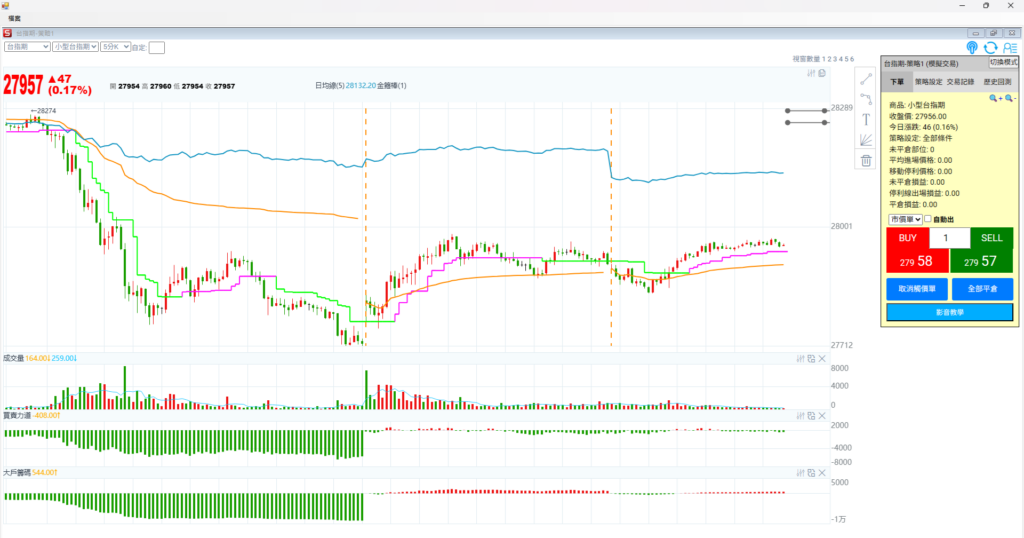Open the 5分K timeframe dropdown
1024x538 pixels.
tap(114, 46)
